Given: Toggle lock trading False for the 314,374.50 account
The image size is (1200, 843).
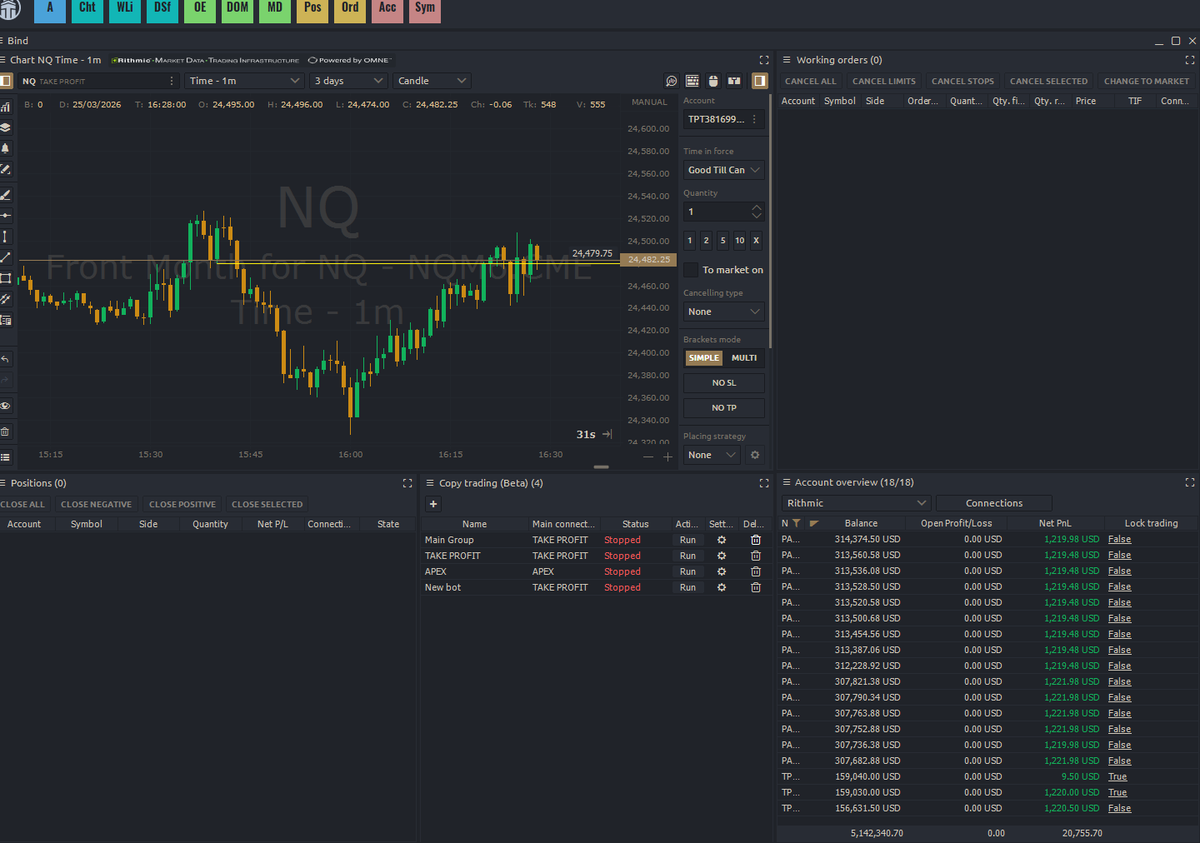Looking at the screenshot, I should [x=1119, y=540].
